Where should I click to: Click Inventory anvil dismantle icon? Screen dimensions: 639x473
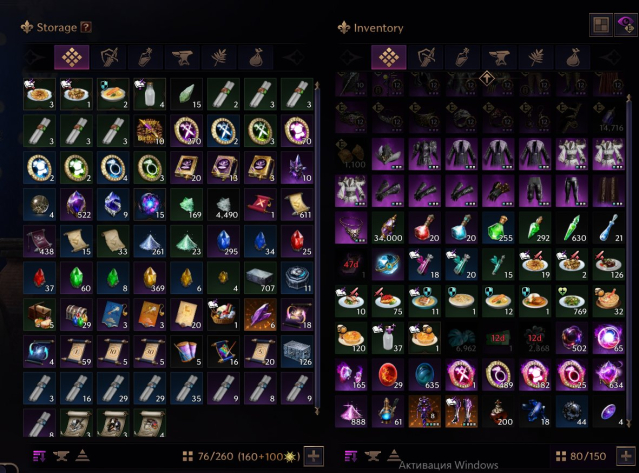click(372, 456)
